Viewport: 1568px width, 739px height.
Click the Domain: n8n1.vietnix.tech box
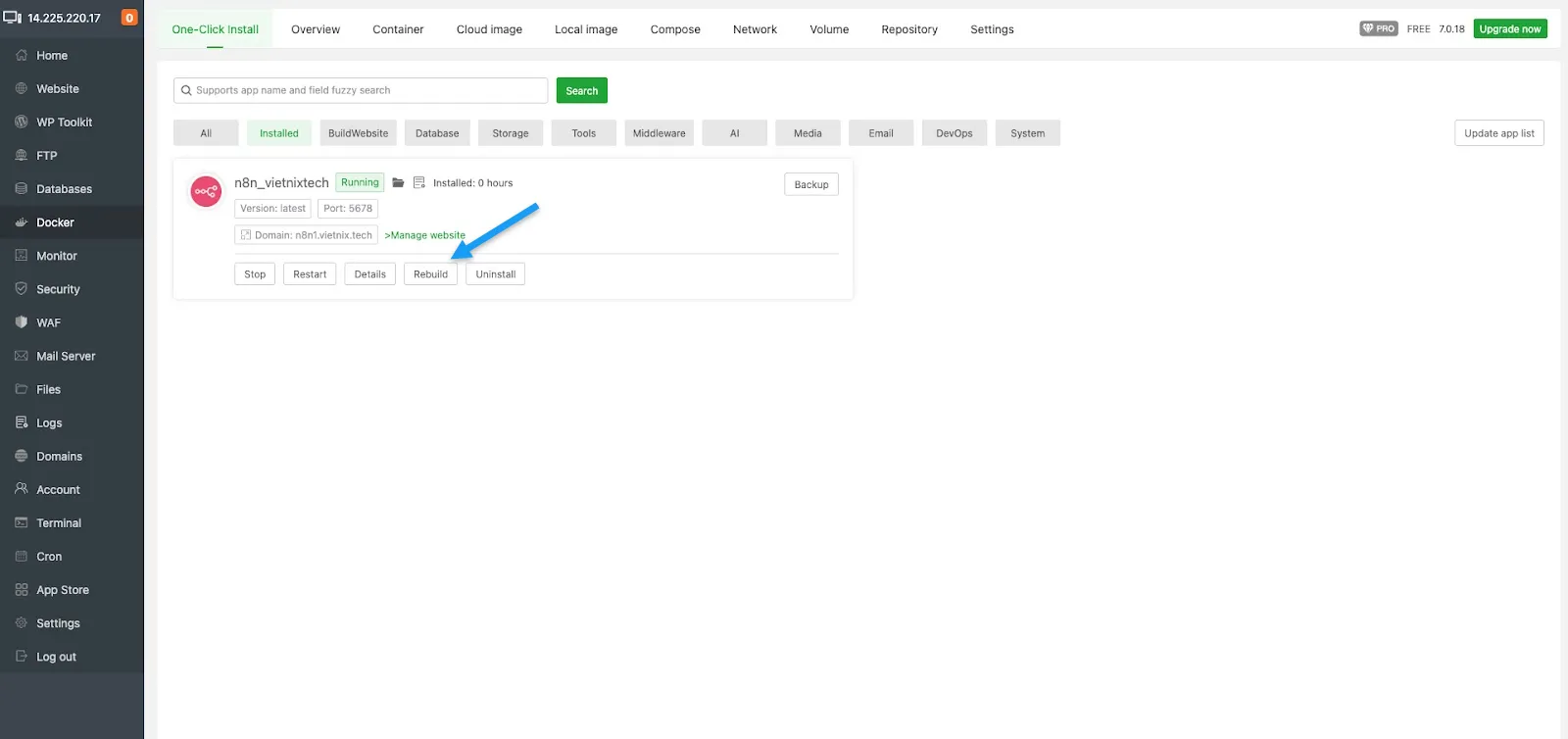(x=306, y=235)
